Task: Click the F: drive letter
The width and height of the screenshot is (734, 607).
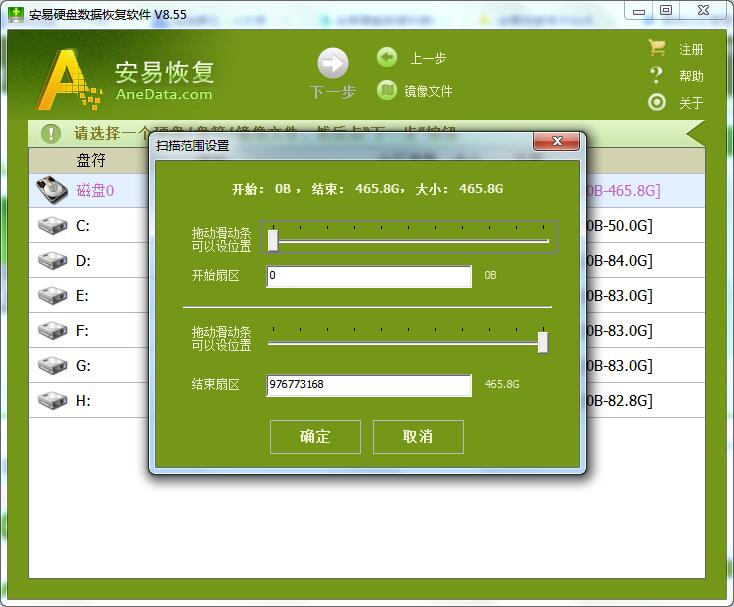Action: tap(82, 330)
